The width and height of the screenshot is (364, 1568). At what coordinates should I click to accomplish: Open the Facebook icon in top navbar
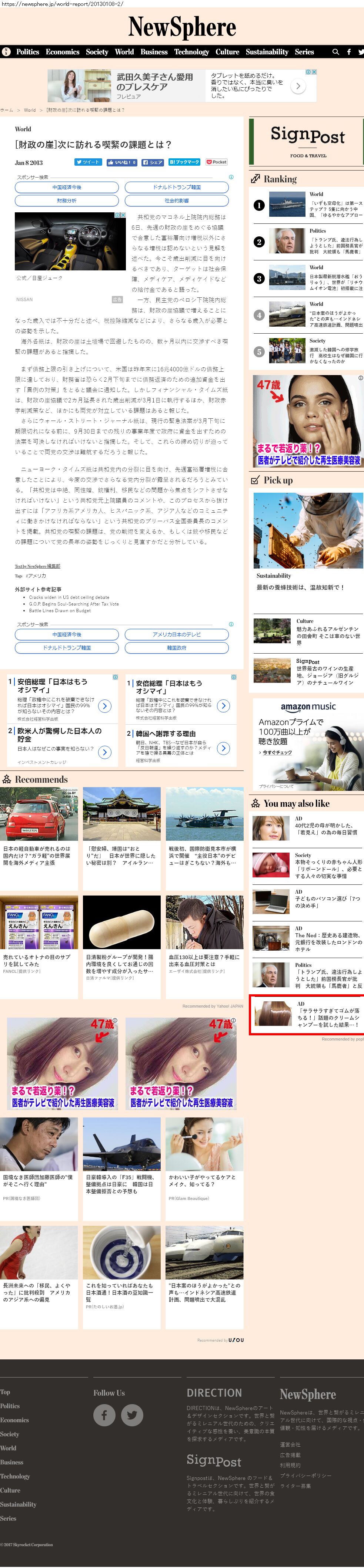point(349,53)
